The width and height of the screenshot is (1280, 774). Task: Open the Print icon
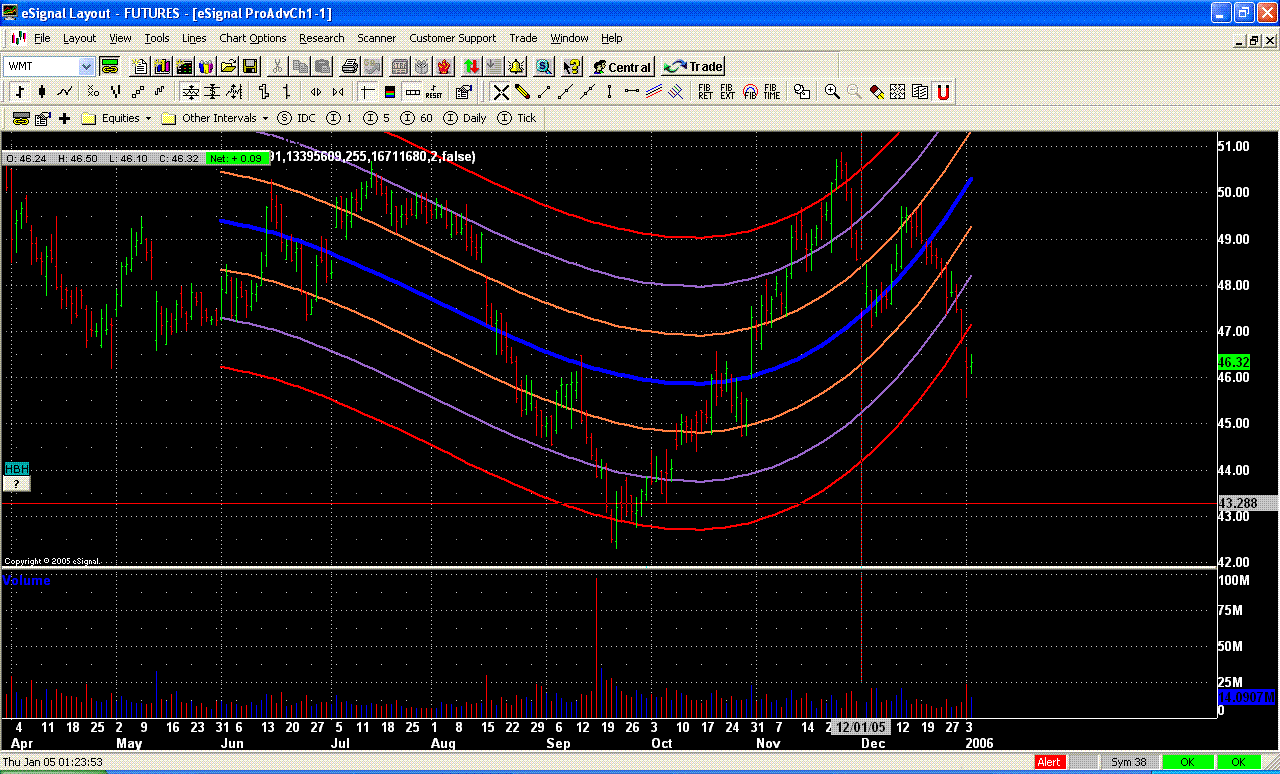(350, 66)
